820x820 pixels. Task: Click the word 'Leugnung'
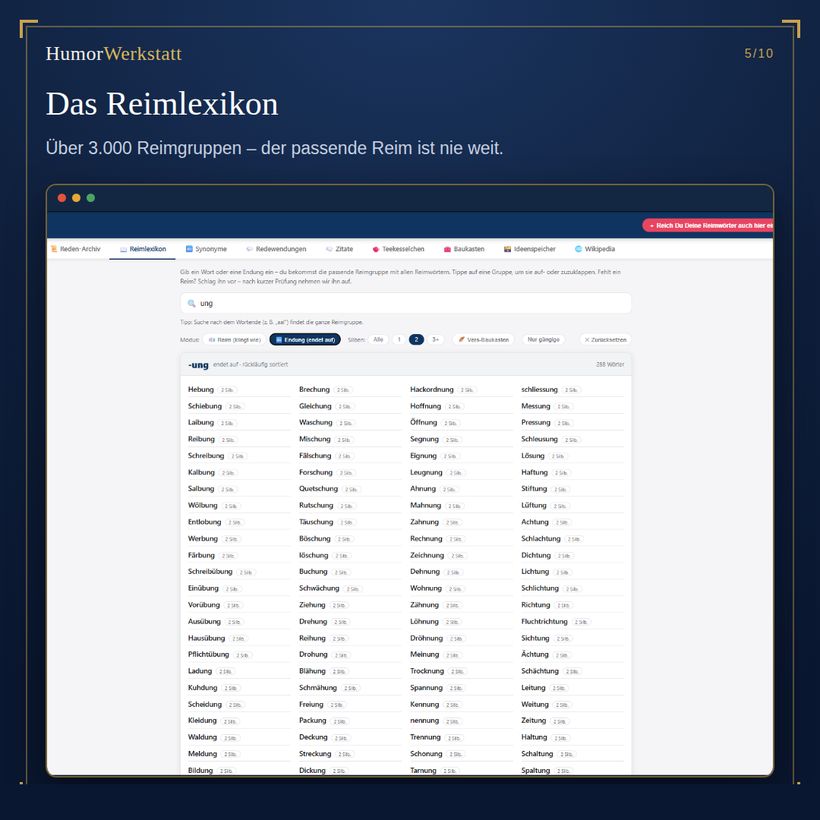(426, 472)
